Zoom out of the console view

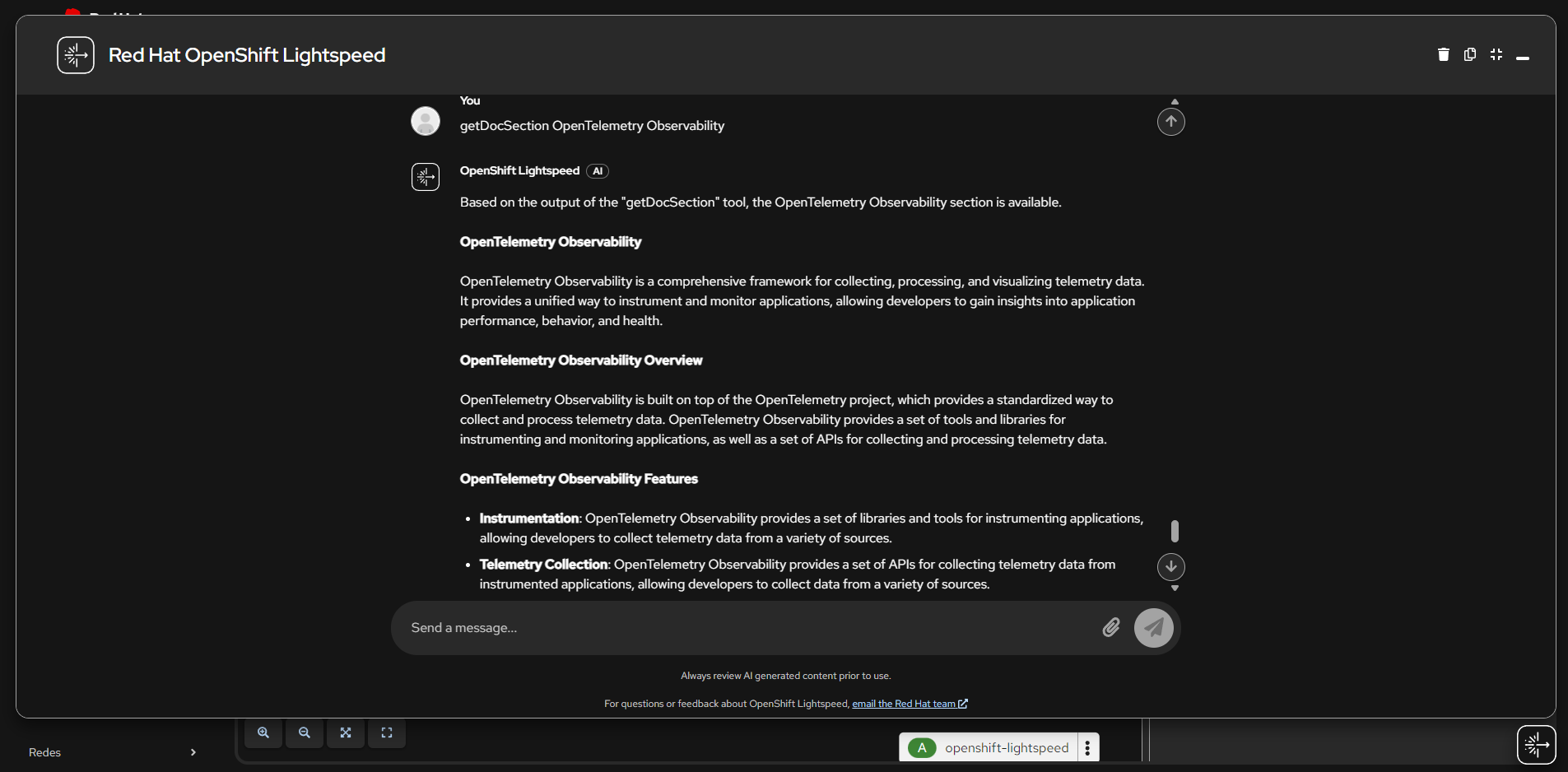304,732
